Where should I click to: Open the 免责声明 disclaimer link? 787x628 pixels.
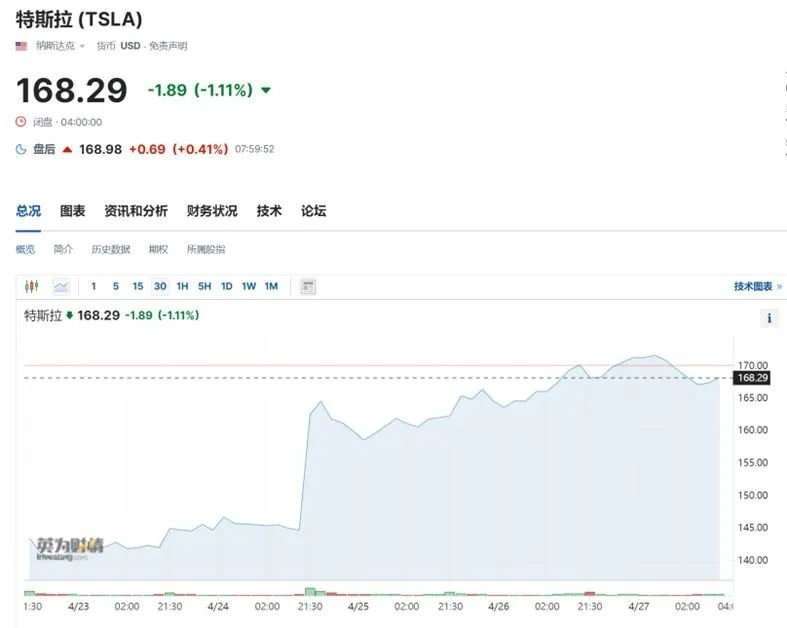(168, 46)
